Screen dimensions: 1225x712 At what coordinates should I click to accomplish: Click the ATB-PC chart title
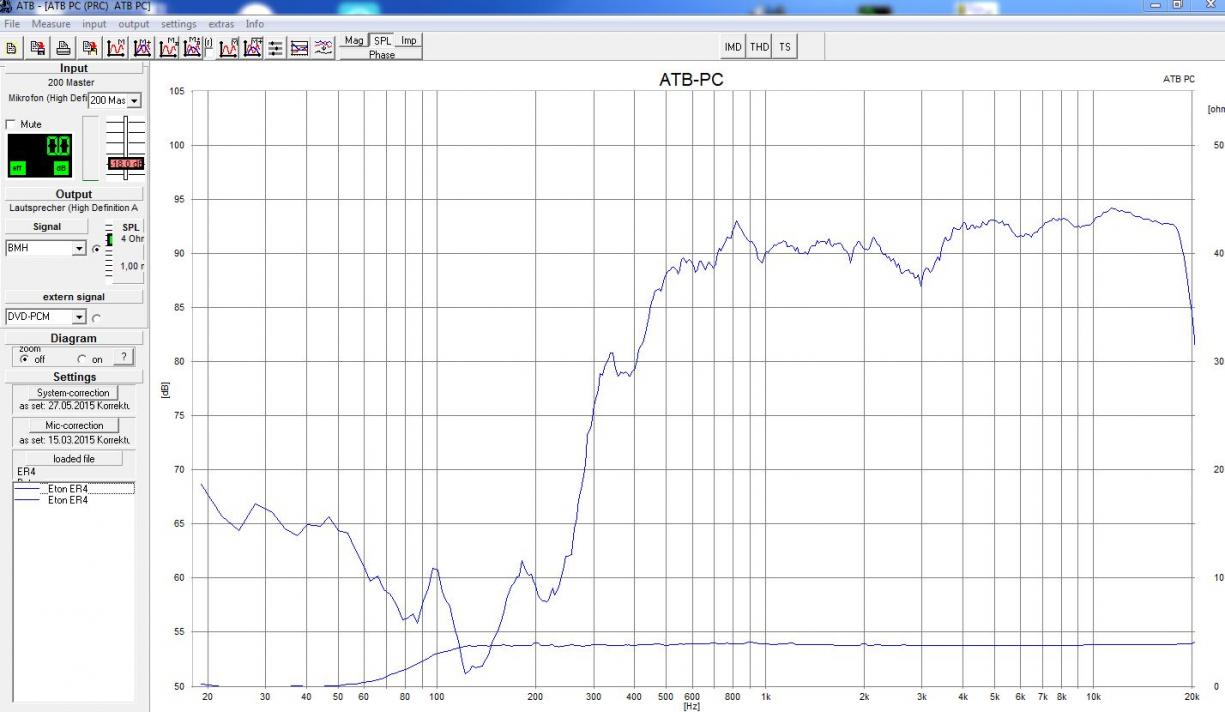point(691,80)
